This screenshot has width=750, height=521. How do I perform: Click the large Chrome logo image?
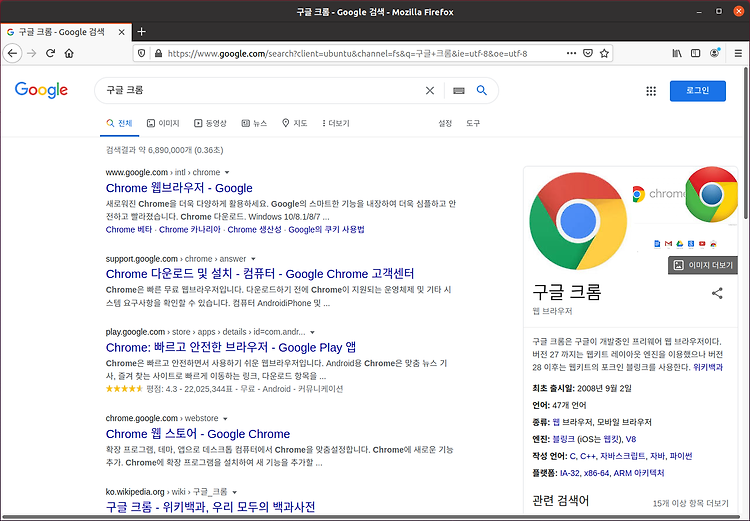click(578, 222)
